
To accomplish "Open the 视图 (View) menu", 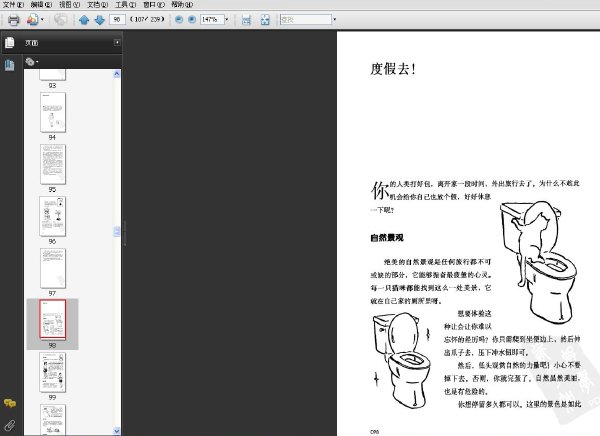I will point(69,5).
